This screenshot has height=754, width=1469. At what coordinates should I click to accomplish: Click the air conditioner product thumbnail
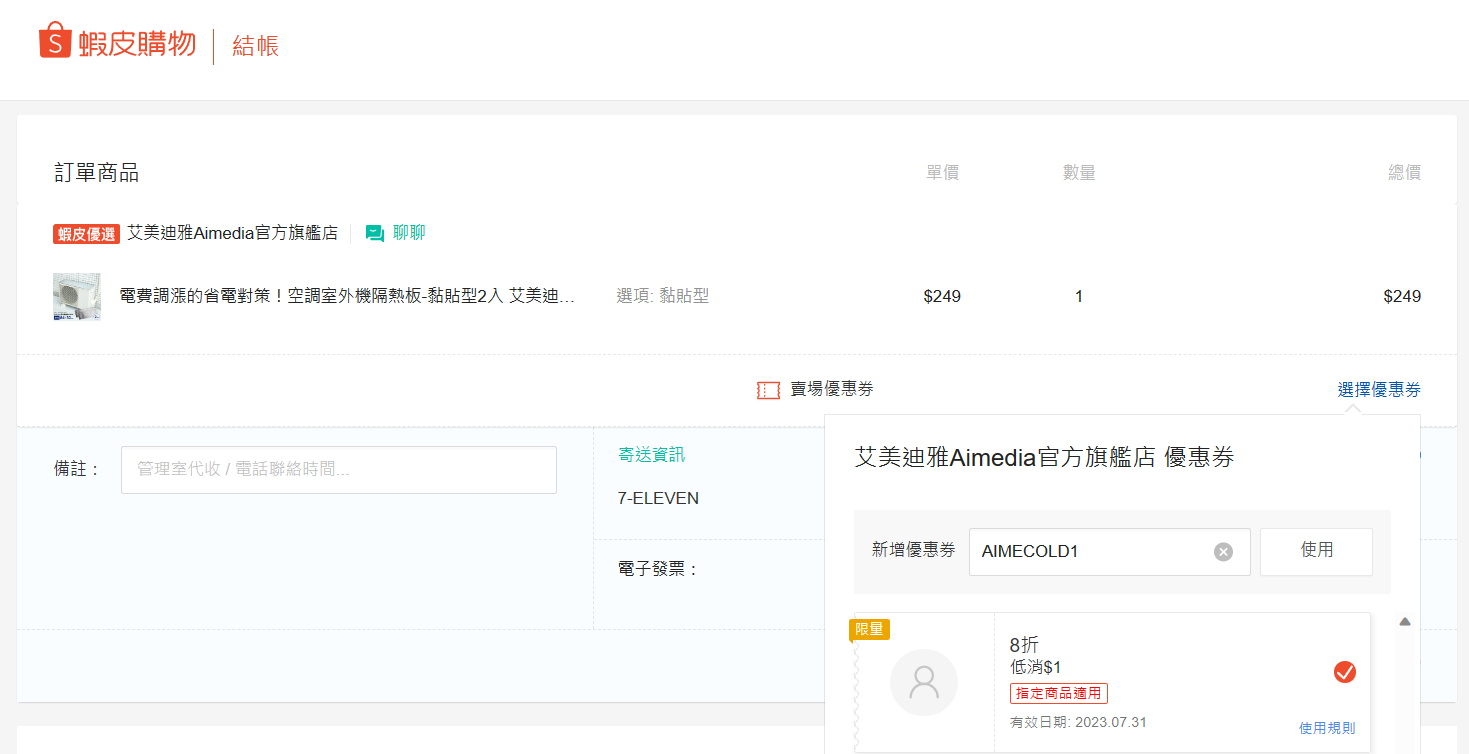(x=77, y=296)
